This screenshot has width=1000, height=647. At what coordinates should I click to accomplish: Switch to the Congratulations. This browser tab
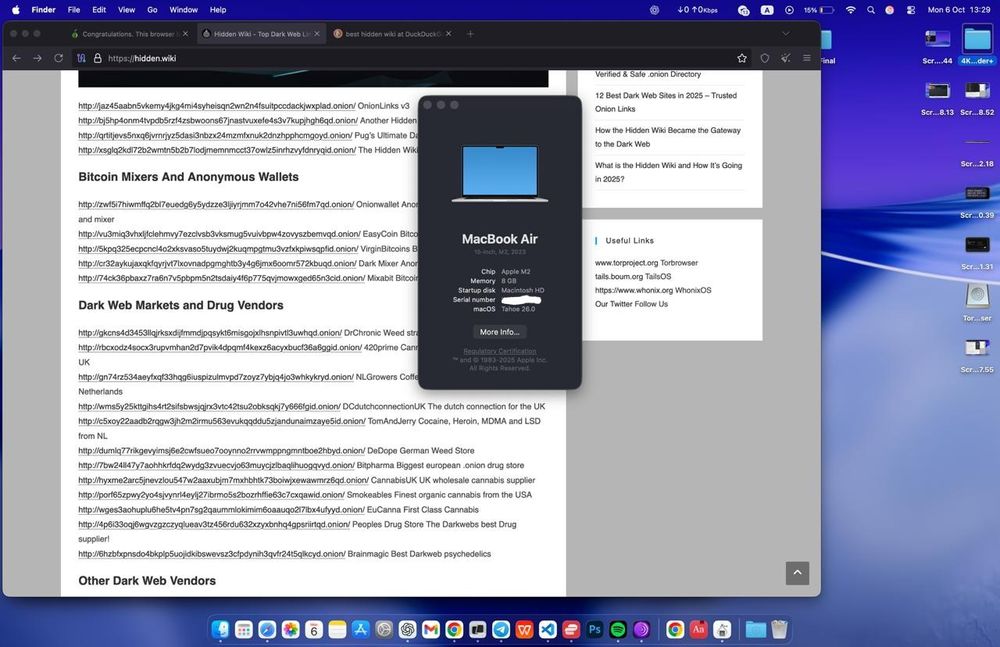click(x=129, y=34)
